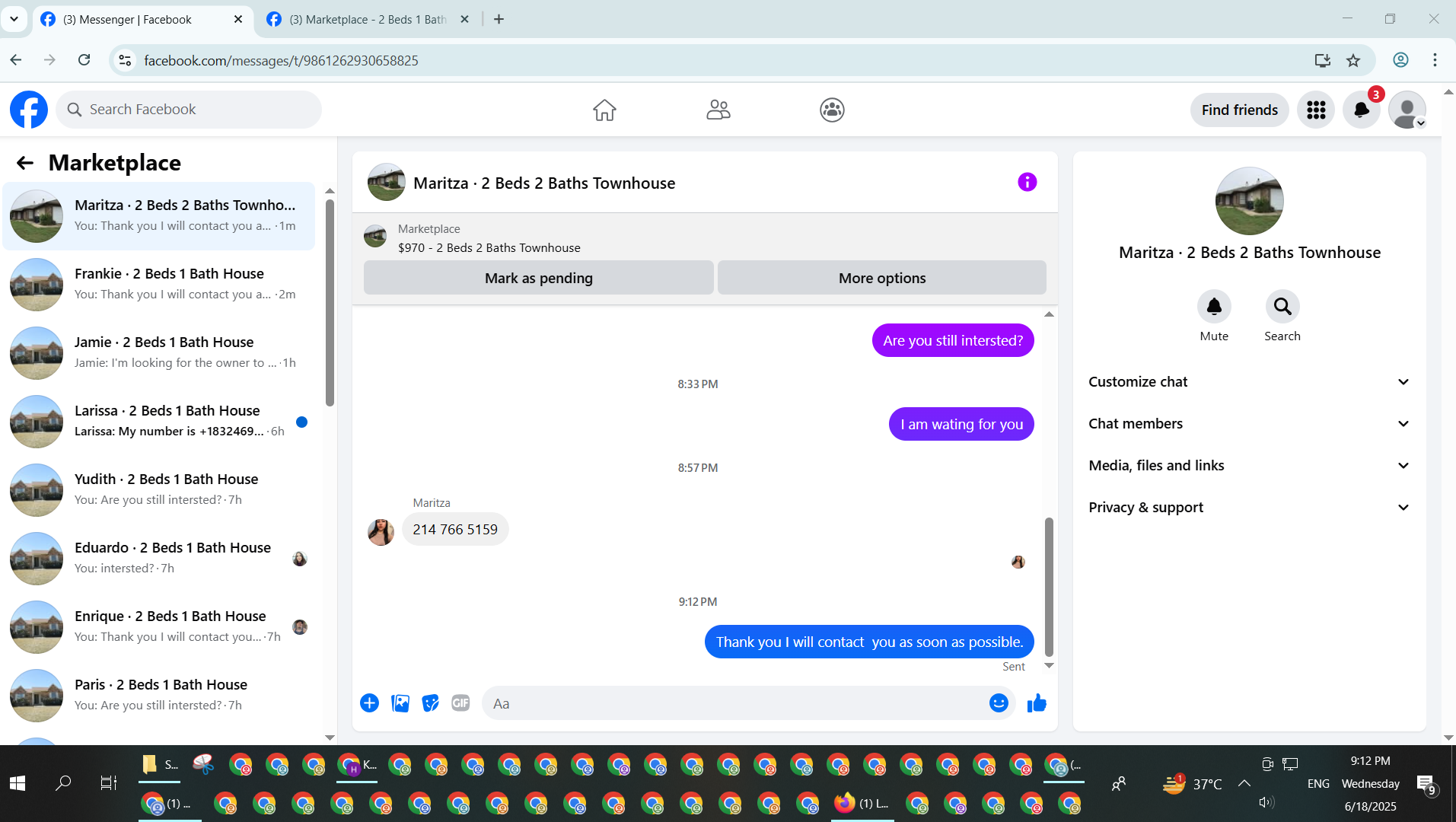1456x822 pixels.
Task: Open the Facebook menu grid icon
Action: 1316,110
